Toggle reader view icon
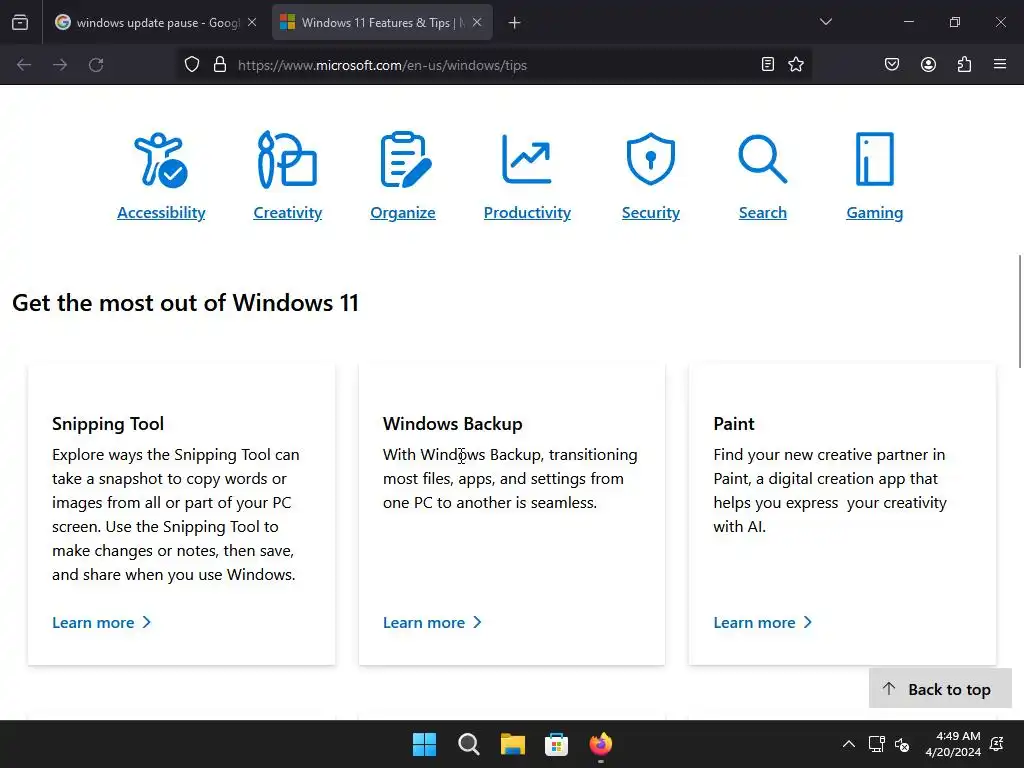Image resolution: width=1024 pixels, height=768 pixels. pyautogui.click(x=768, y=64)
